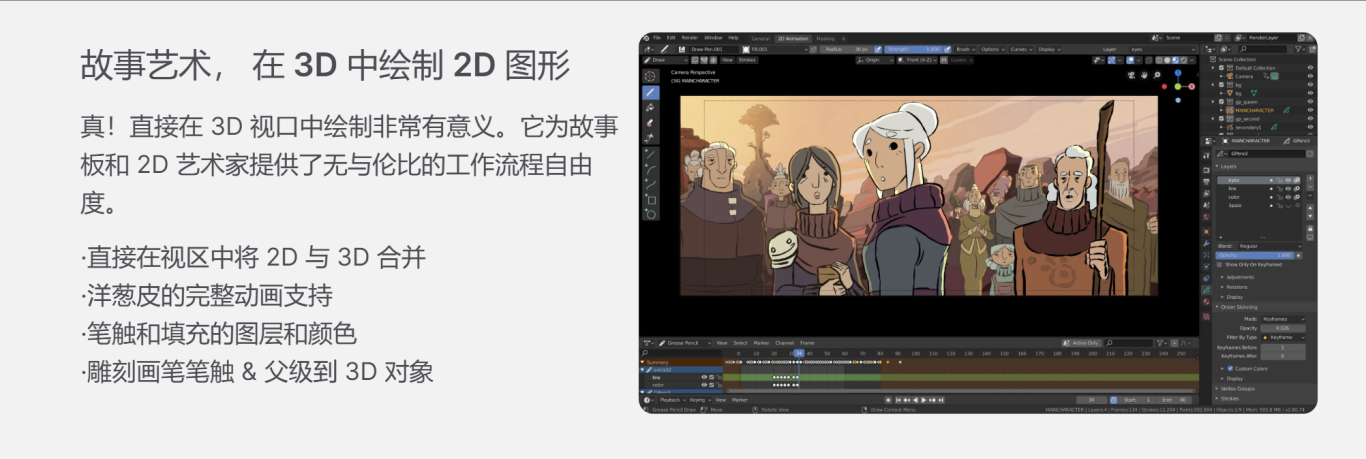1366x459 pixels.
Task: Select the Fill bucket tool
Action: pyautogui.click(x=649, y=108)
